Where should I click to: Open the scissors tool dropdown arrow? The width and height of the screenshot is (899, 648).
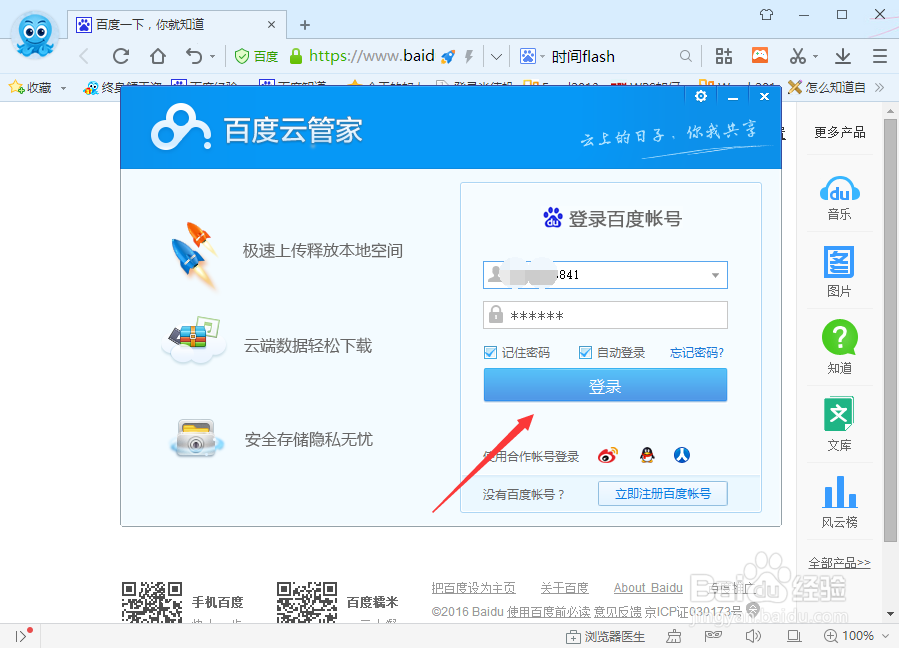815,56
